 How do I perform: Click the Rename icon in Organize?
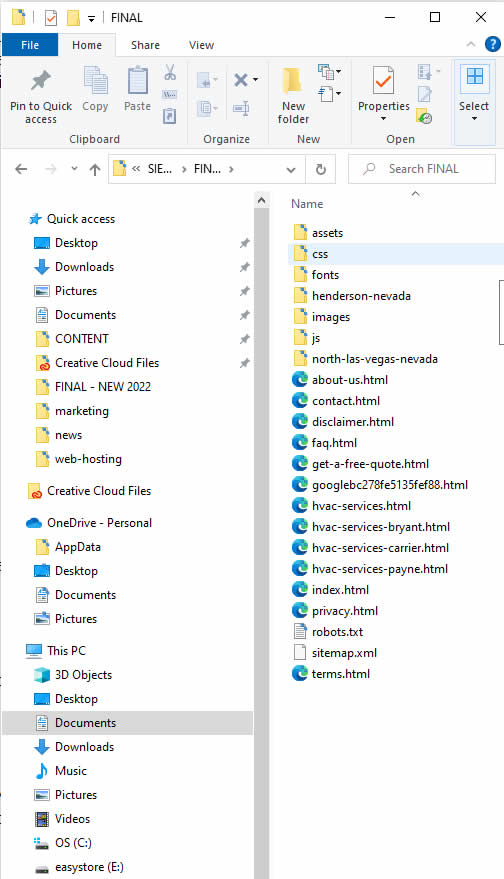point(241,108)
